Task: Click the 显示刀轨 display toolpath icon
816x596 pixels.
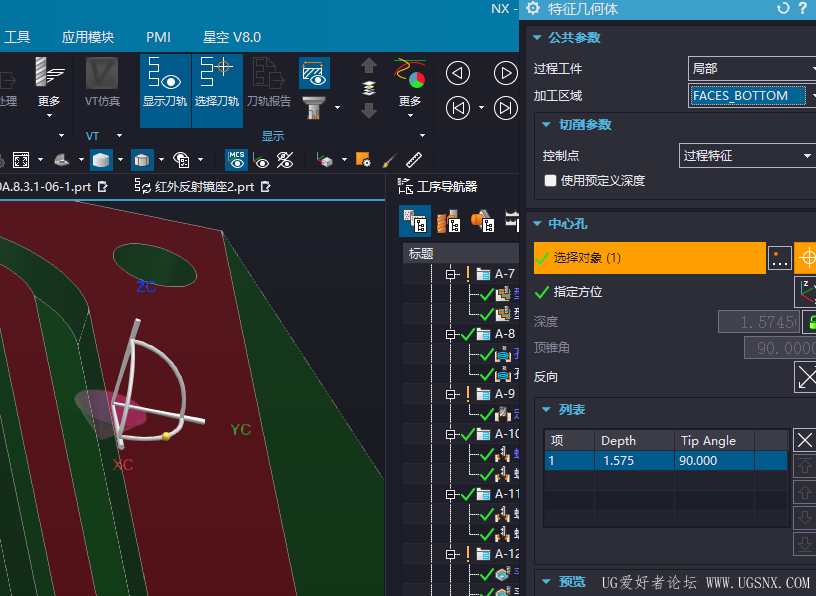Action: (x=165, y=91)
